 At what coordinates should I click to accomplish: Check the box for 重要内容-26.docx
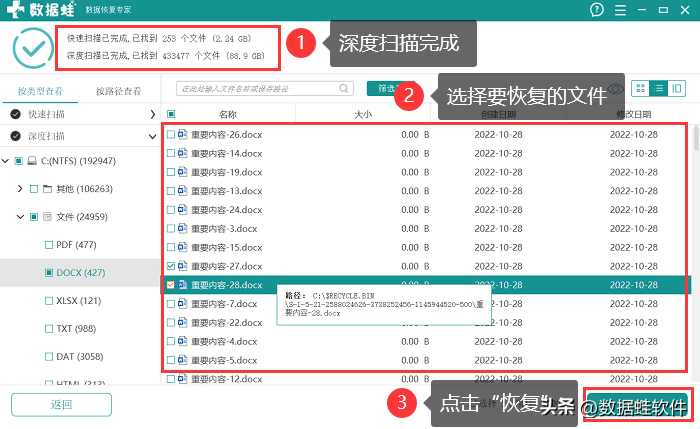171,134
